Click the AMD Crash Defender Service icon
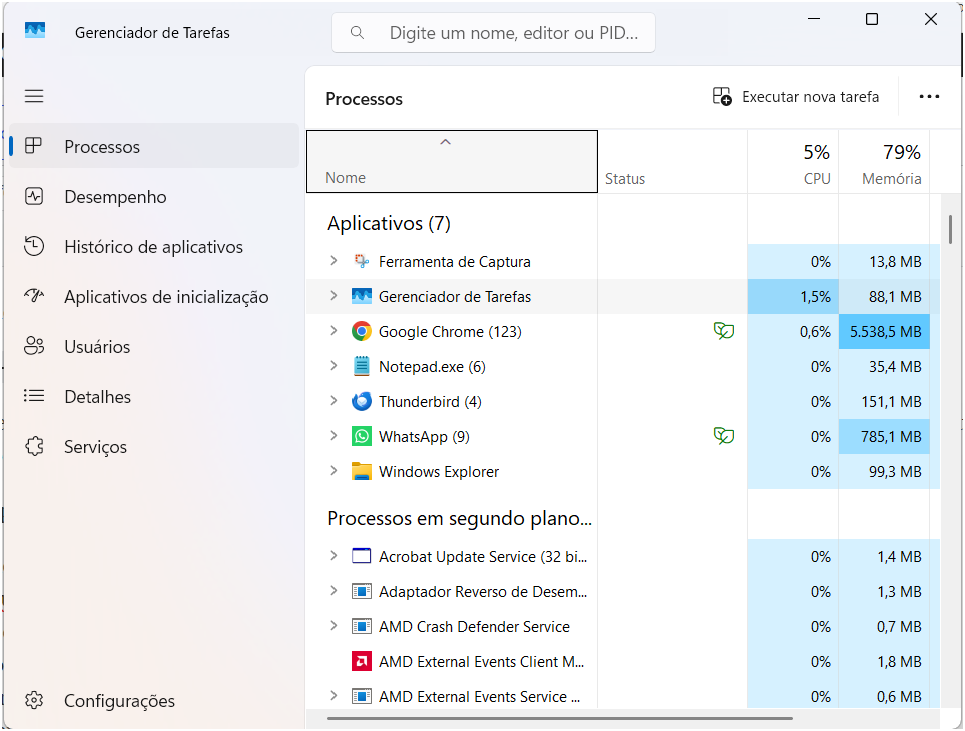The height and width of the screenshot is (731, 965). coord(362,626)
